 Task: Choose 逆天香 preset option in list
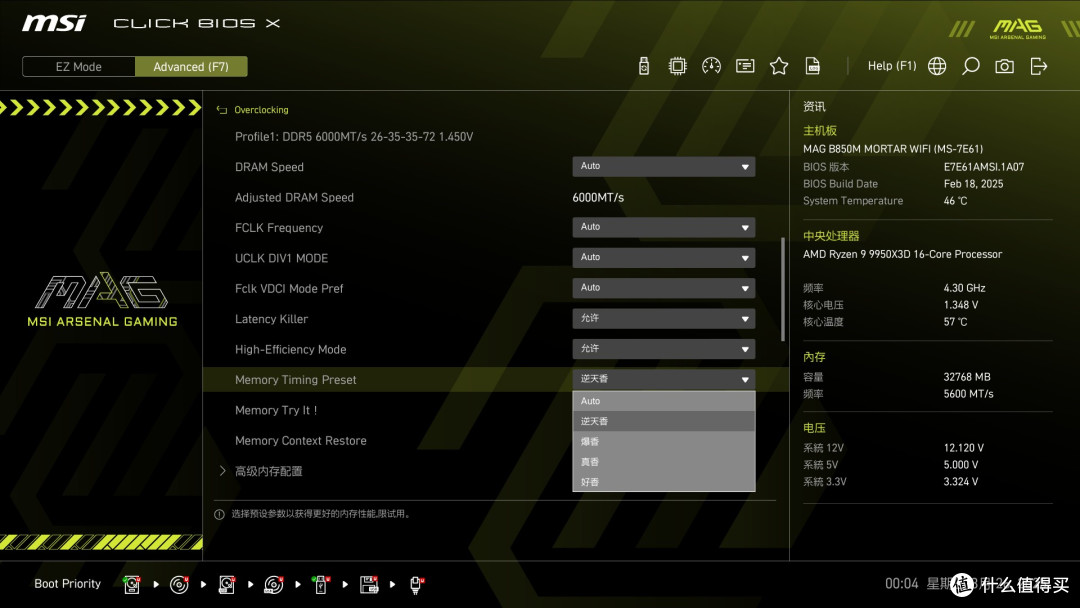click(663, 421)
